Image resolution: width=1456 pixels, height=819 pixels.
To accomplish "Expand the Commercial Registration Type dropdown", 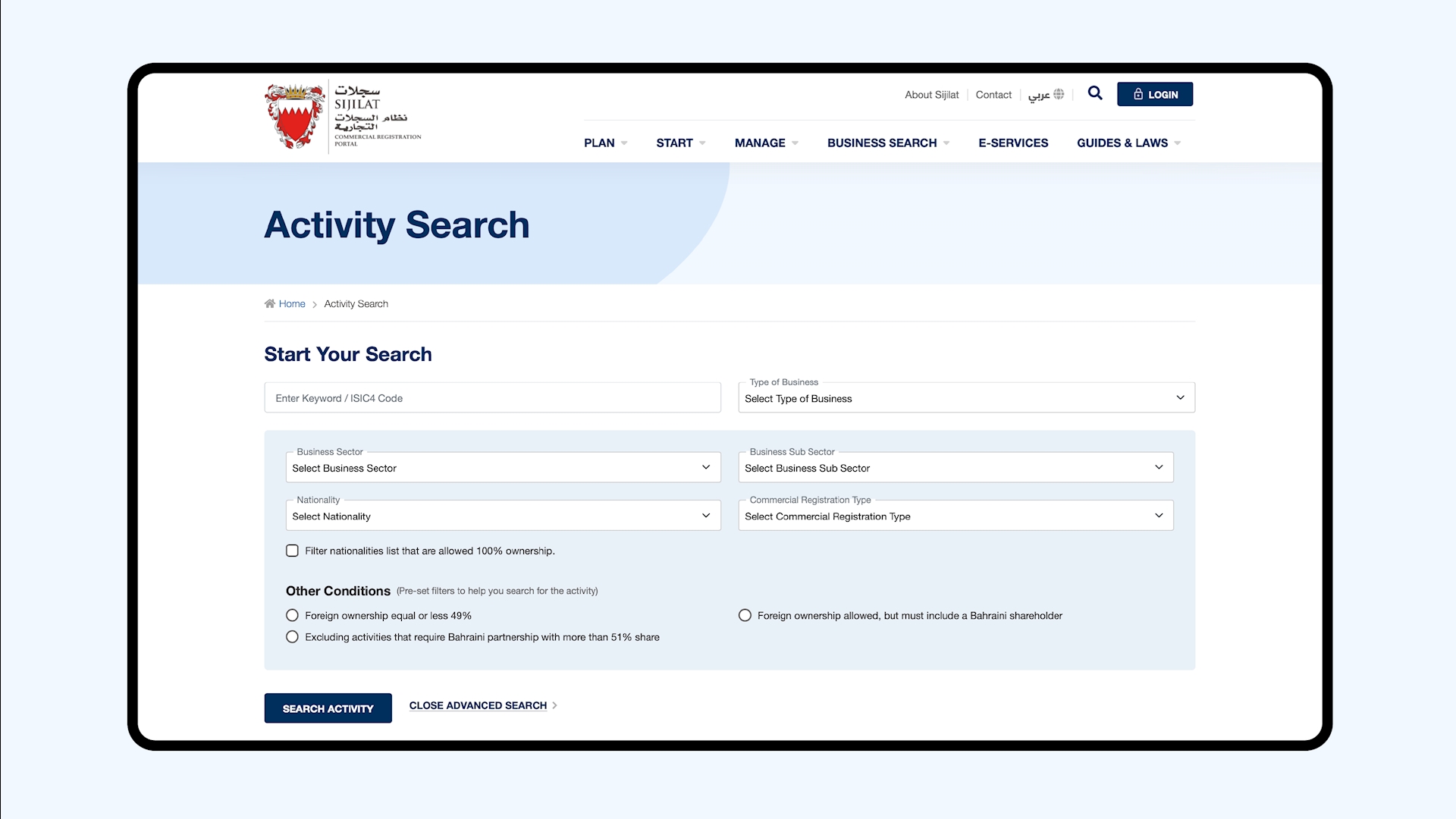I will coord(955,516).
